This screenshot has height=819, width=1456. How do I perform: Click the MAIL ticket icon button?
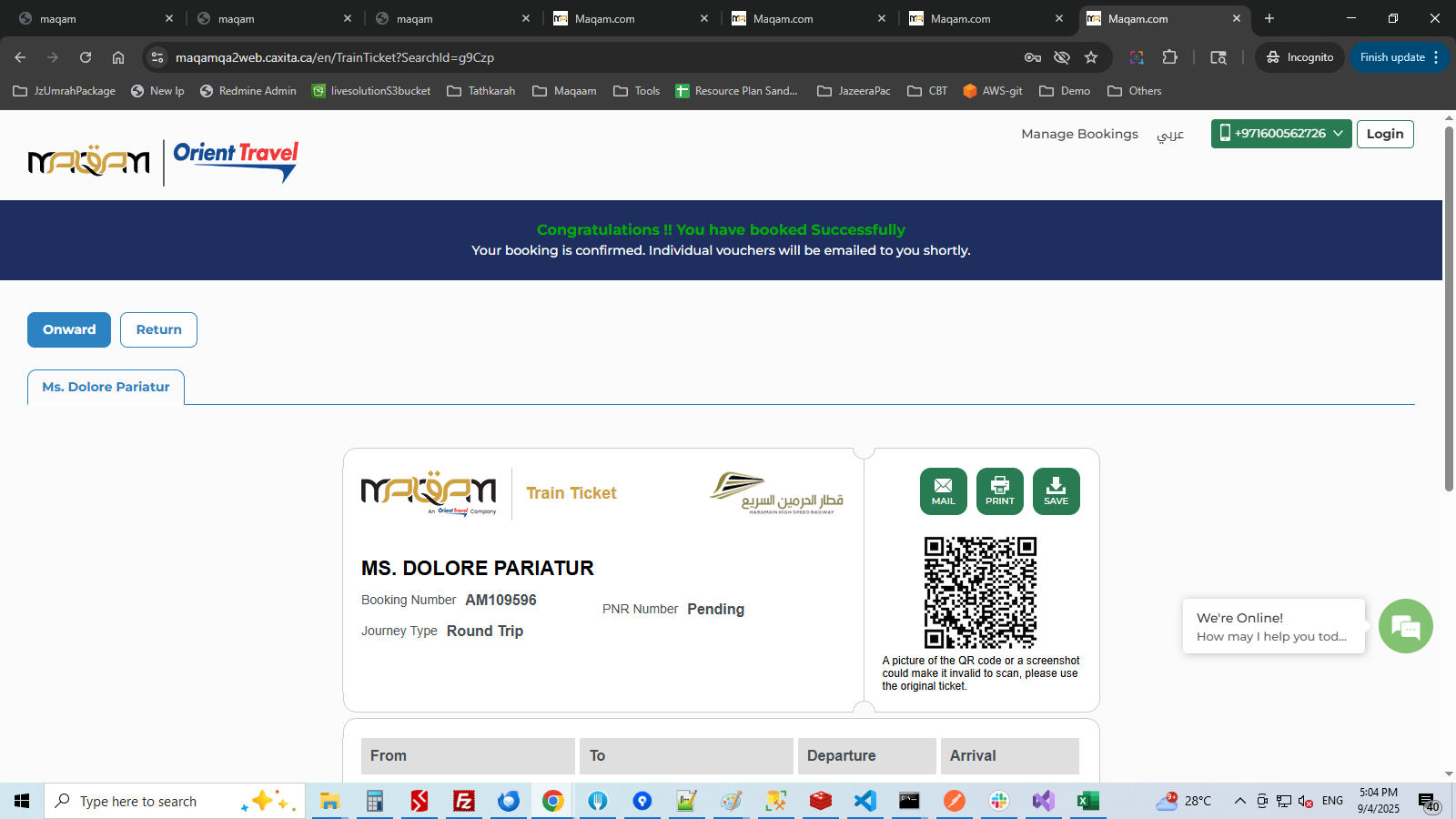tap(943, 491)
